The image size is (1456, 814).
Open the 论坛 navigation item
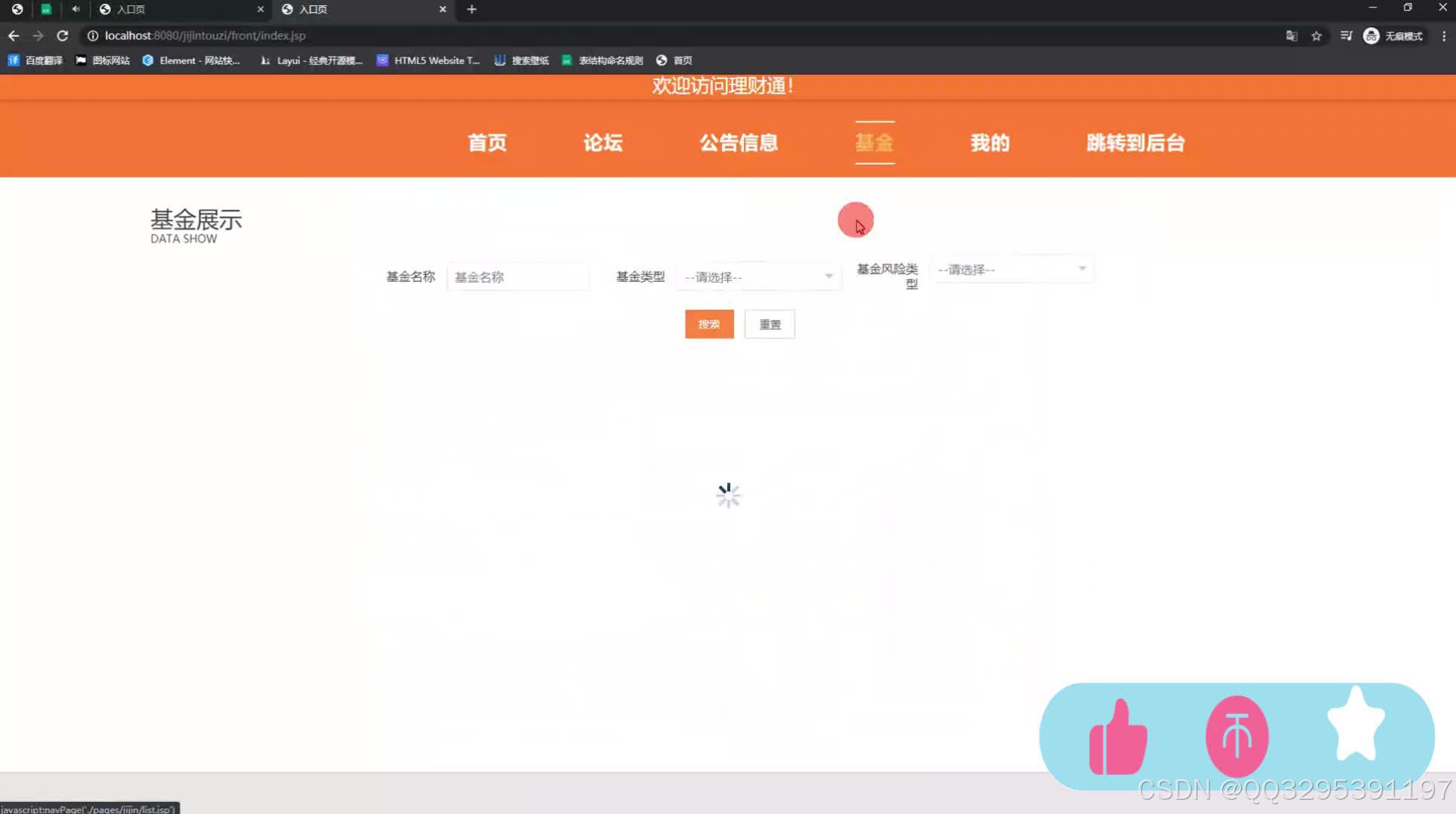click(603, 142)
